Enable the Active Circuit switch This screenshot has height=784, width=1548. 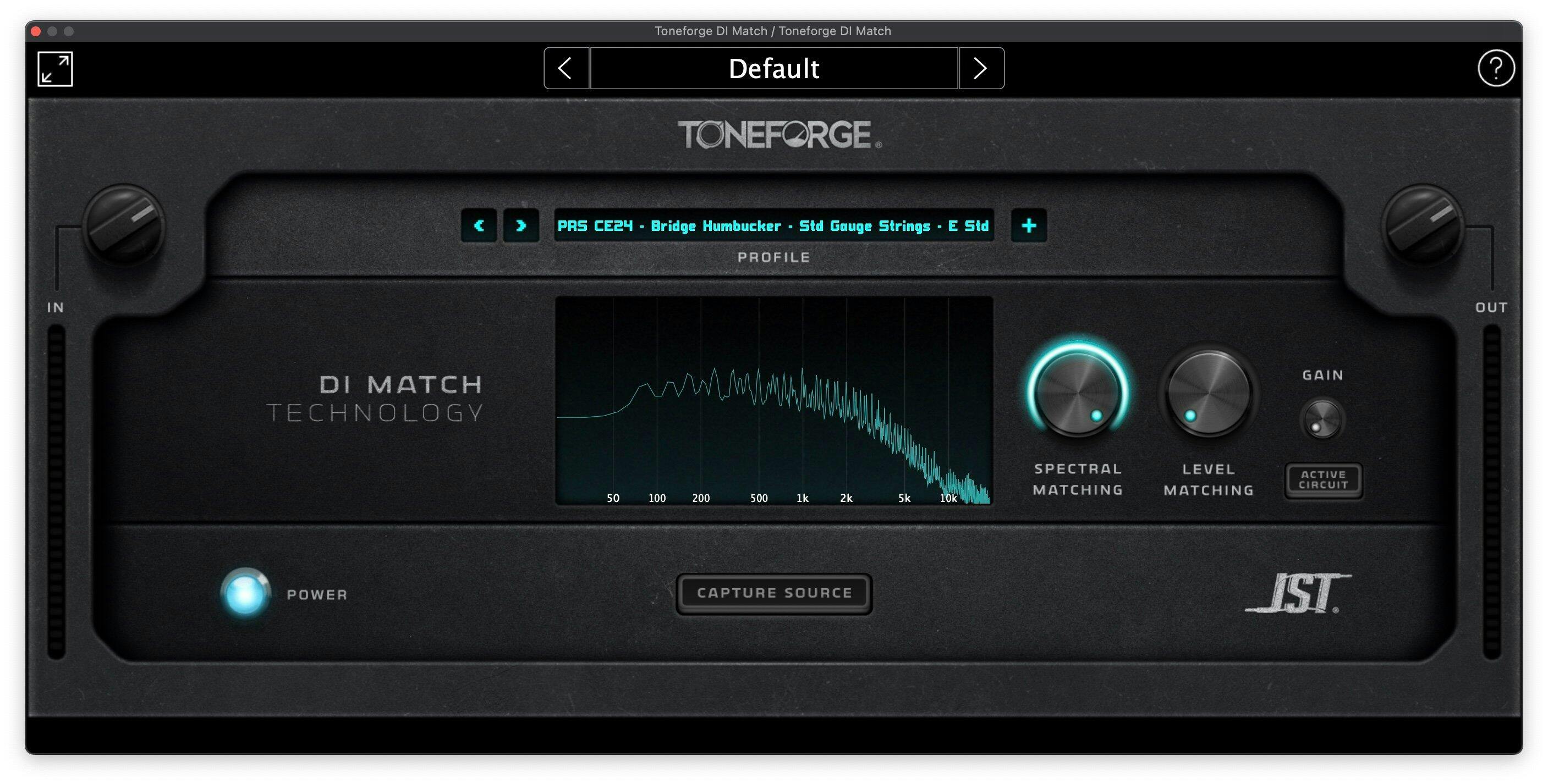1323,480
